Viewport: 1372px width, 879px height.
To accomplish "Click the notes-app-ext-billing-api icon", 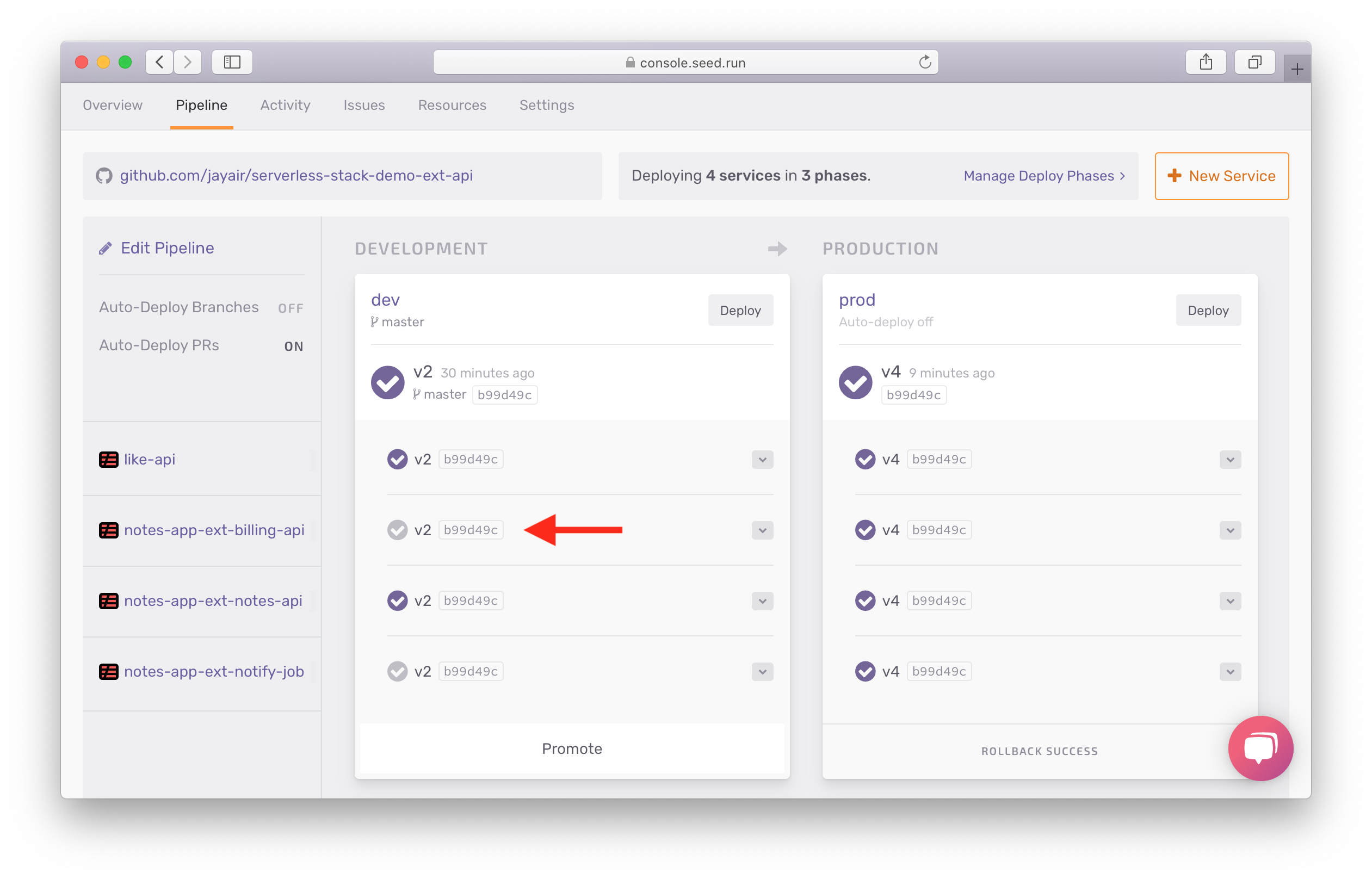I will tap(108, 530).
